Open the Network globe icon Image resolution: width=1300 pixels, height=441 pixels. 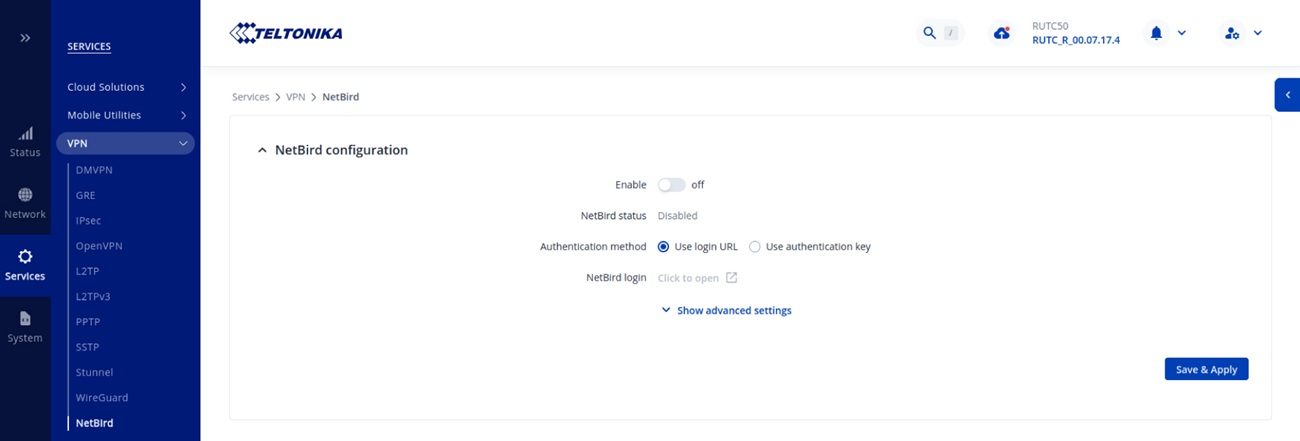pos(25,203)
